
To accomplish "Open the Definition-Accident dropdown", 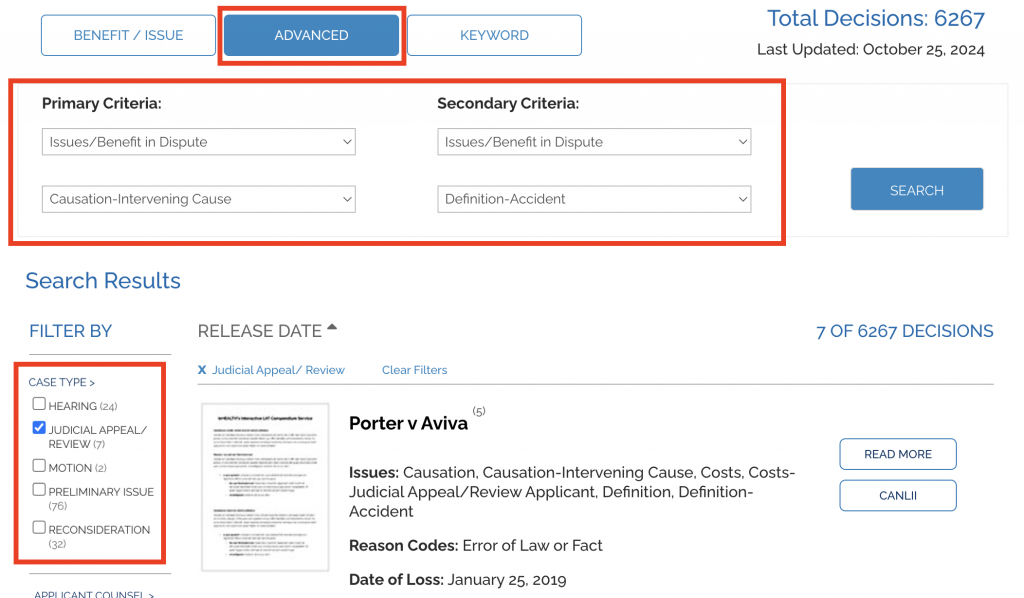I will point(594,199).
